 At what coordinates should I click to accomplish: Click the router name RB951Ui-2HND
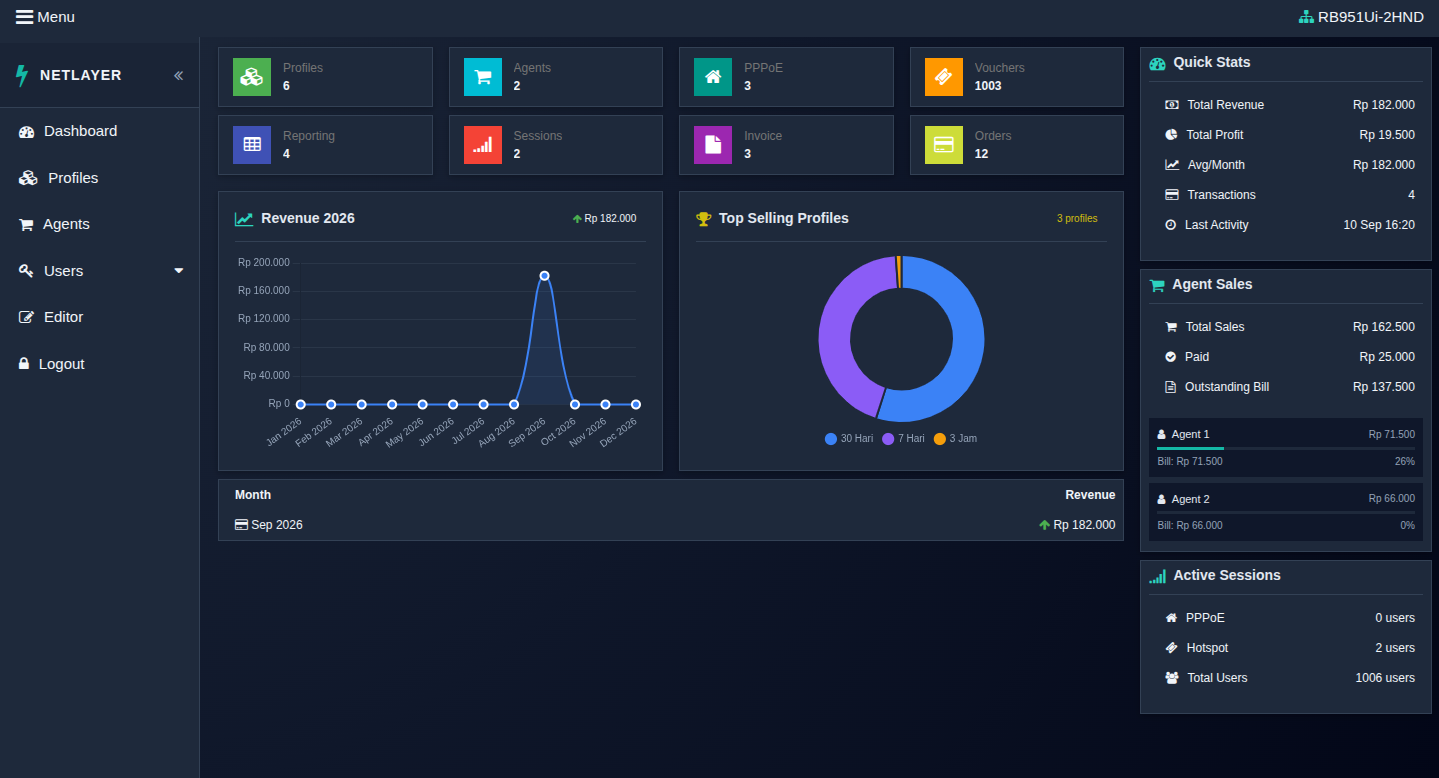click(1370, 17)
